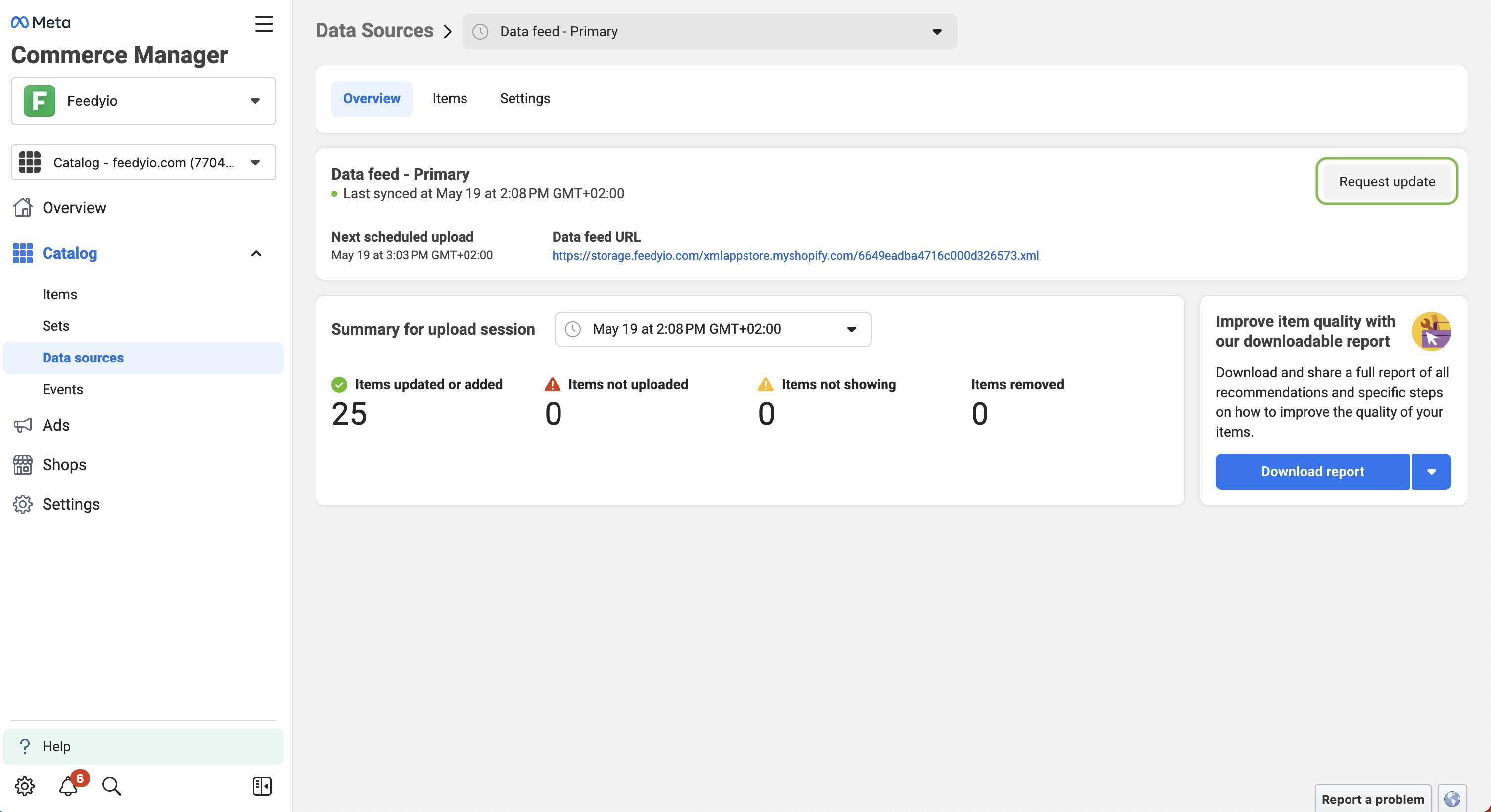Image resolution: width=1491 pixels, height=812 pixels.
Task: Open the hamburger menu icon
Action: pyautogui.click(x=264, y=24)
